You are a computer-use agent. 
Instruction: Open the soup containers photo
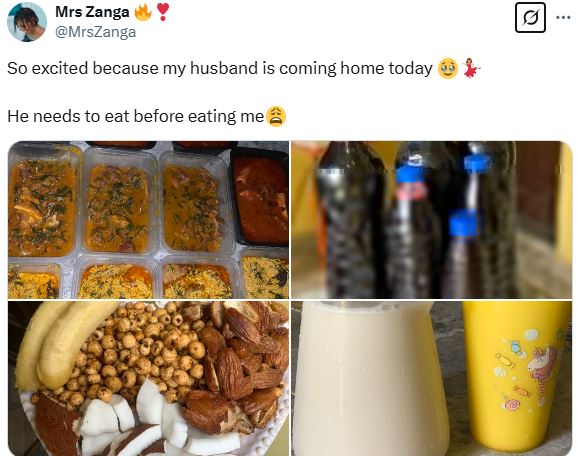148,220
